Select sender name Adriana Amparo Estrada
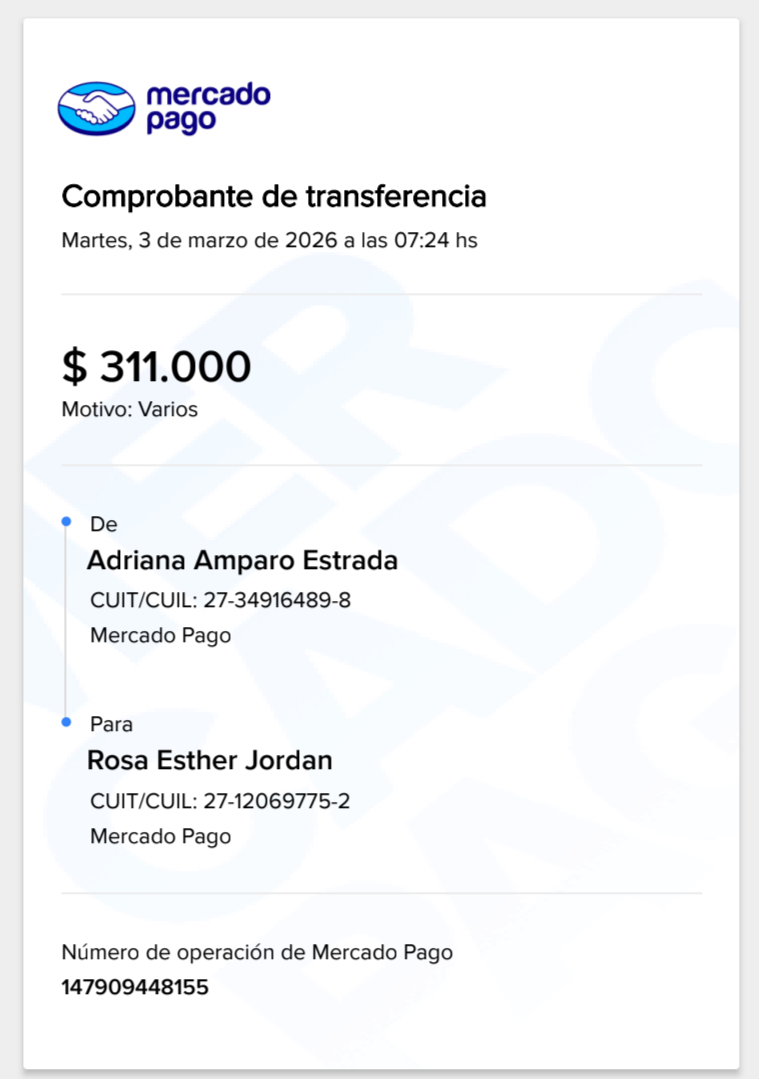 point(242,560)
